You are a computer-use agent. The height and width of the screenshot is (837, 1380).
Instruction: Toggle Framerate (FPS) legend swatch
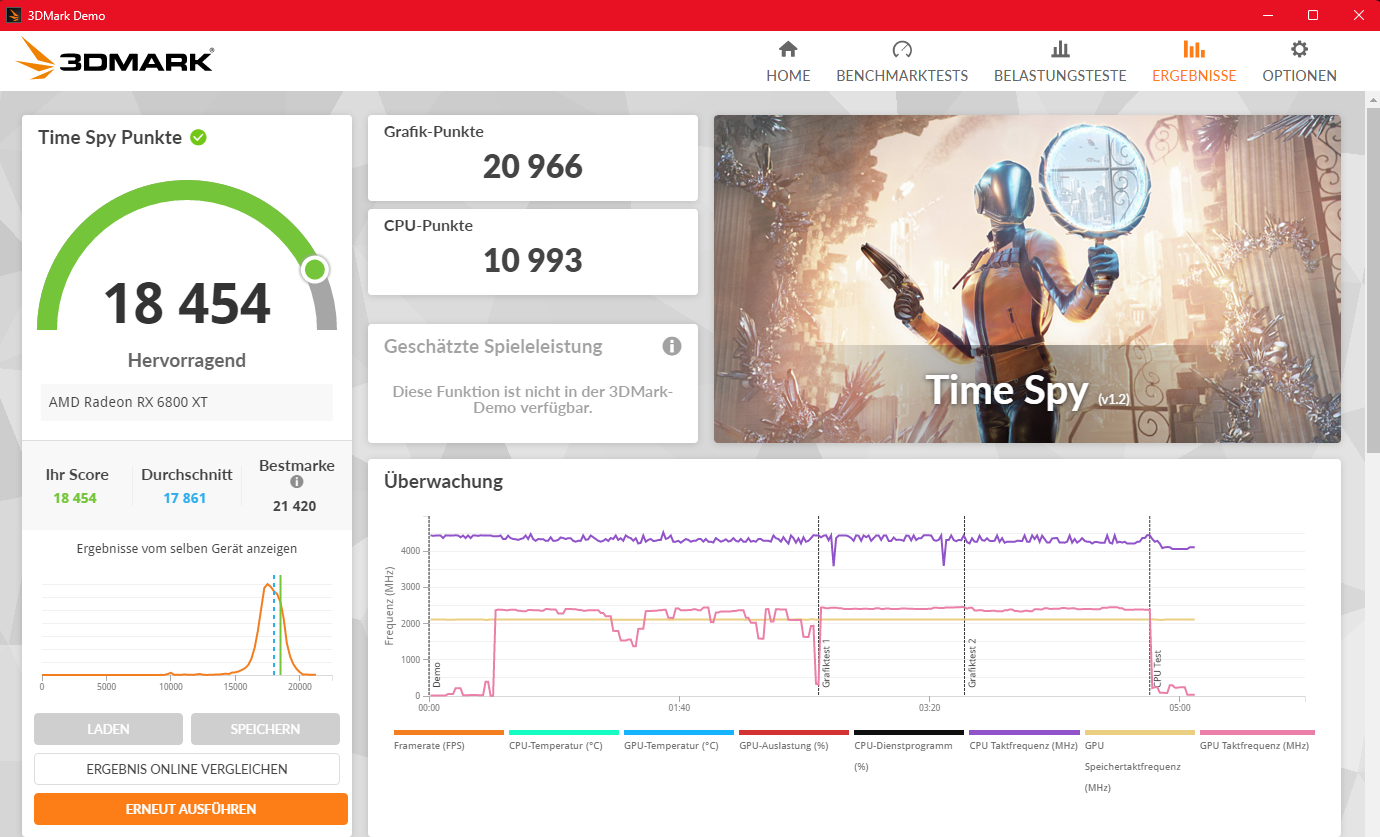tap(449, 732)
